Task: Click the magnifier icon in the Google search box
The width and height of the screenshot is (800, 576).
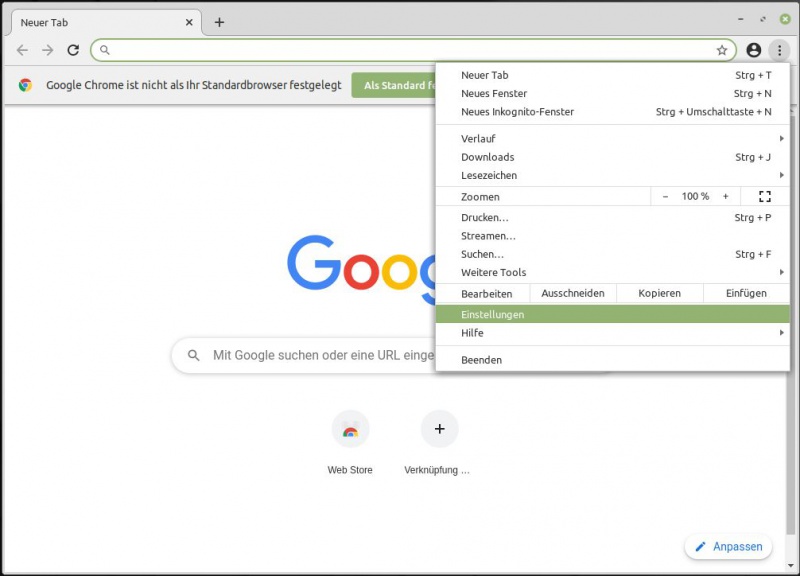Action: (193, 355)
